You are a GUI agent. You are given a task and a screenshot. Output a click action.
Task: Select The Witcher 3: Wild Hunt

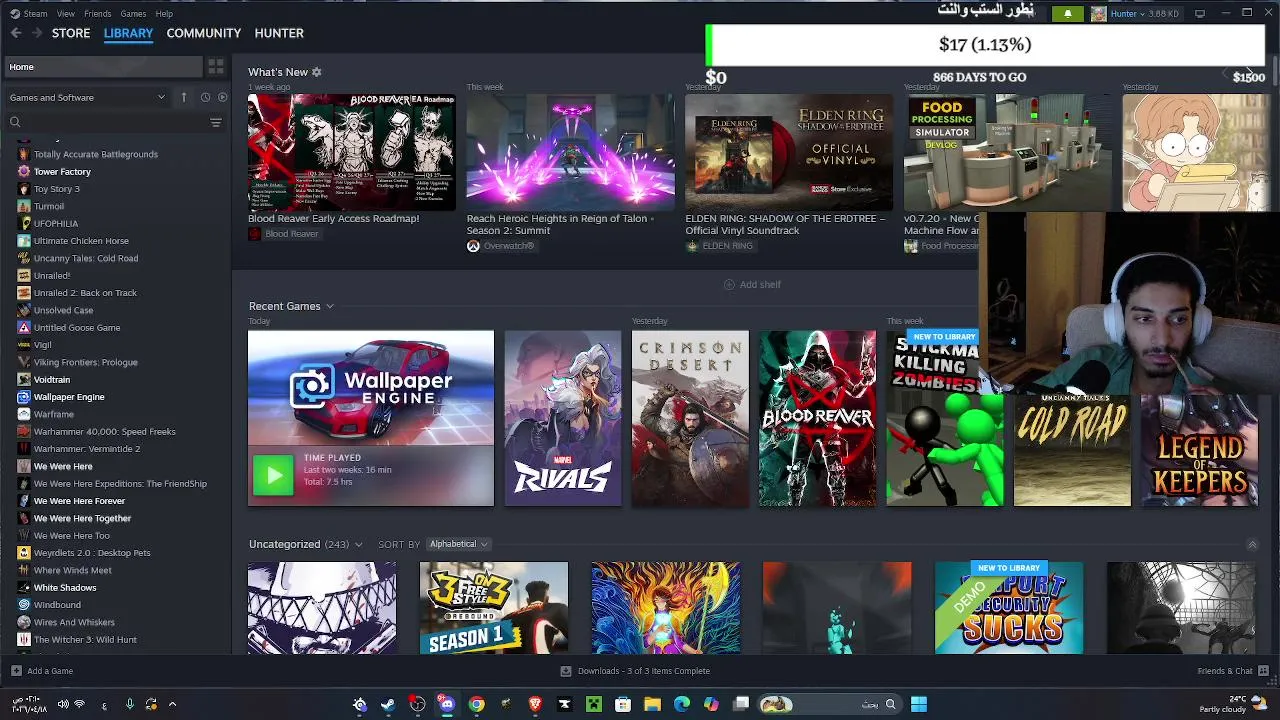coord(85,640)
